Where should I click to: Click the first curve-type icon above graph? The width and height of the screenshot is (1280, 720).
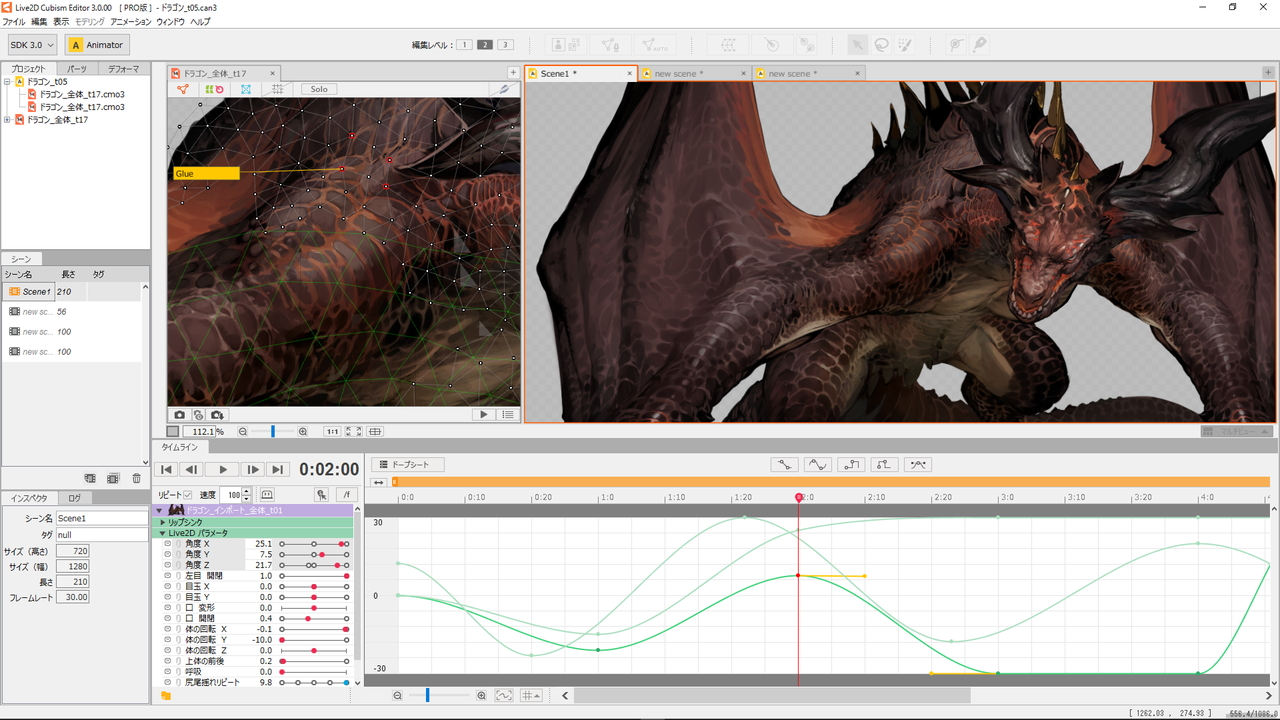[x=785, y=465]
